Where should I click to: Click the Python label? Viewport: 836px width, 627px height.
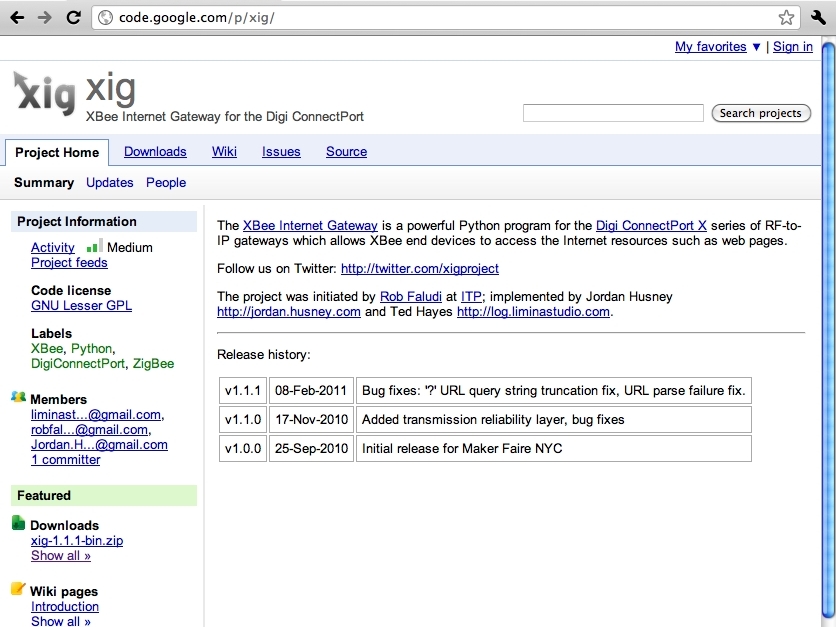tap(92, 349)
